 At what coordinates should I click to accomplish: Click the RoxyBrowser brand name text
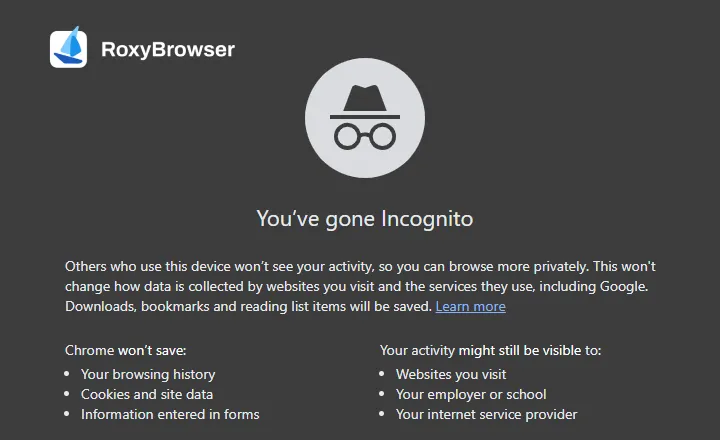tap(168, 49)
